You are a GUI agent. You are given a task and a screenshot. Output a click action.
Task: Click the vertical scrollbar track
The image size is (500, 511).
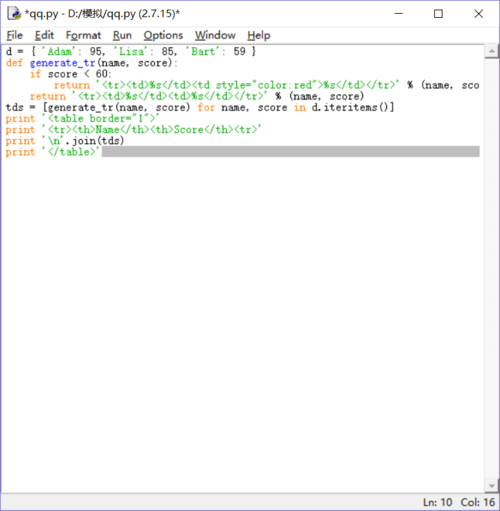pyautogui.click(x=492, y=269)
